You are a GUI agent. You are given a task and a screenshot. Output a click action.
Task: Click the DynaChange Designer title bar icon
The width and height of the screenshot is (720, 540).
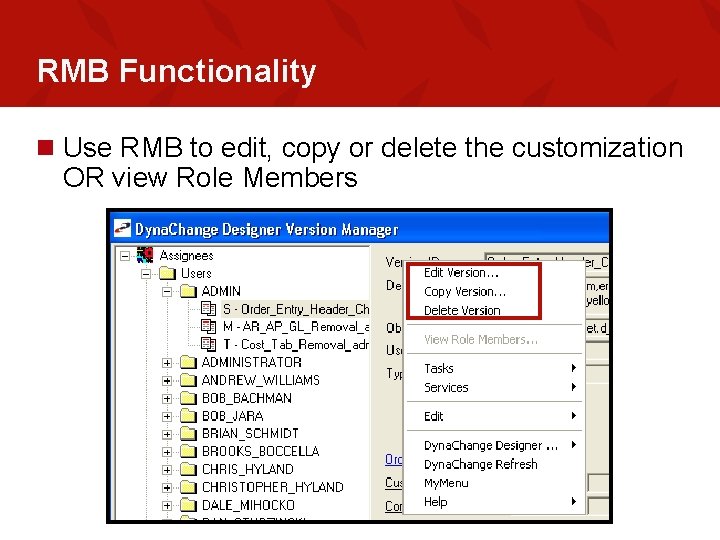pyautogui.click(x=123, y=228)
